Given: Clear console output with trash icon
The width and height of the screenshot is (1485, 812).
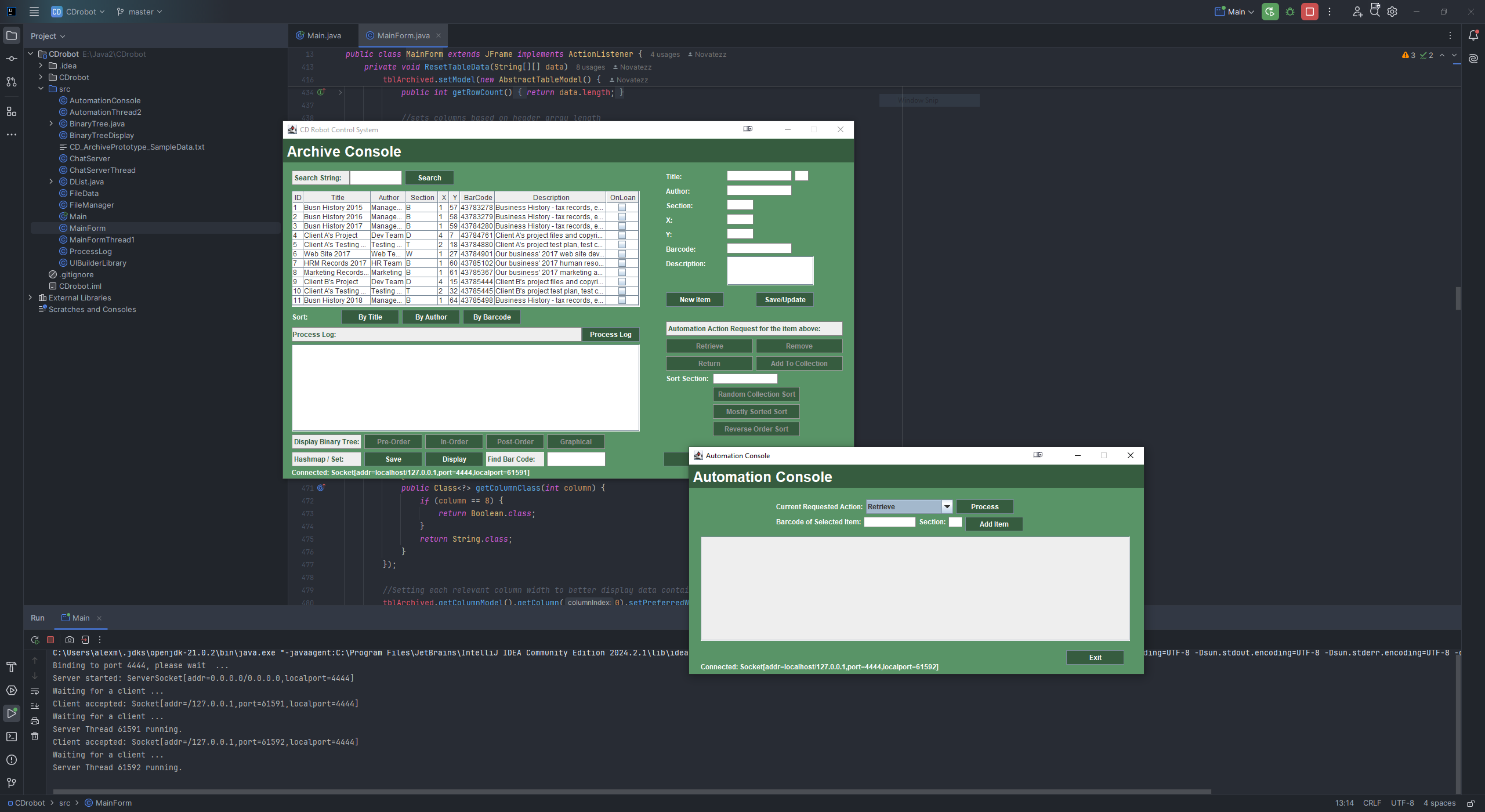Looking at the screenshot, I should pyautogui.click(x=35, y=736).
